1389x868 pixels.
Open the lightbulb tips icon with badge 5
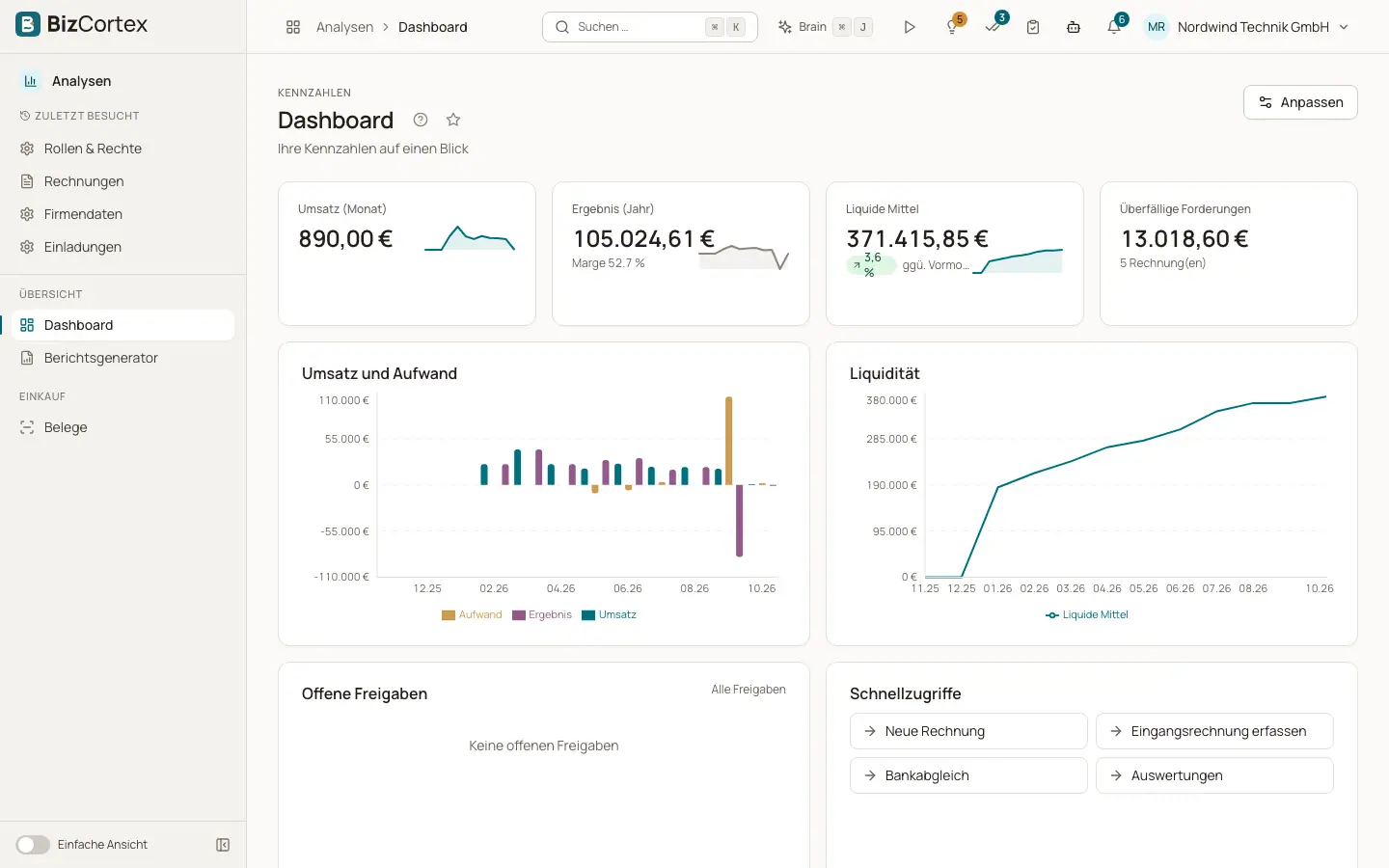[953, 26]
